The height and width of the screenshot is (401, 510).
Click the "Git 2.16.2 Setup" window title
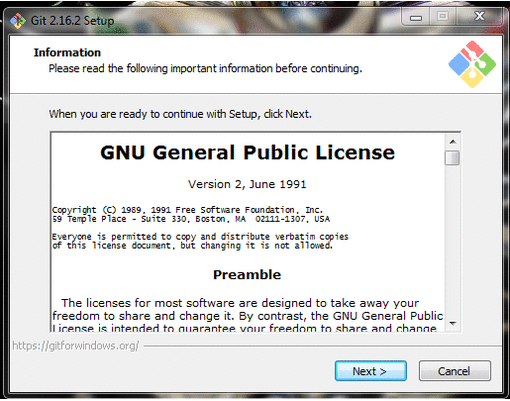[x=72, y=21]
